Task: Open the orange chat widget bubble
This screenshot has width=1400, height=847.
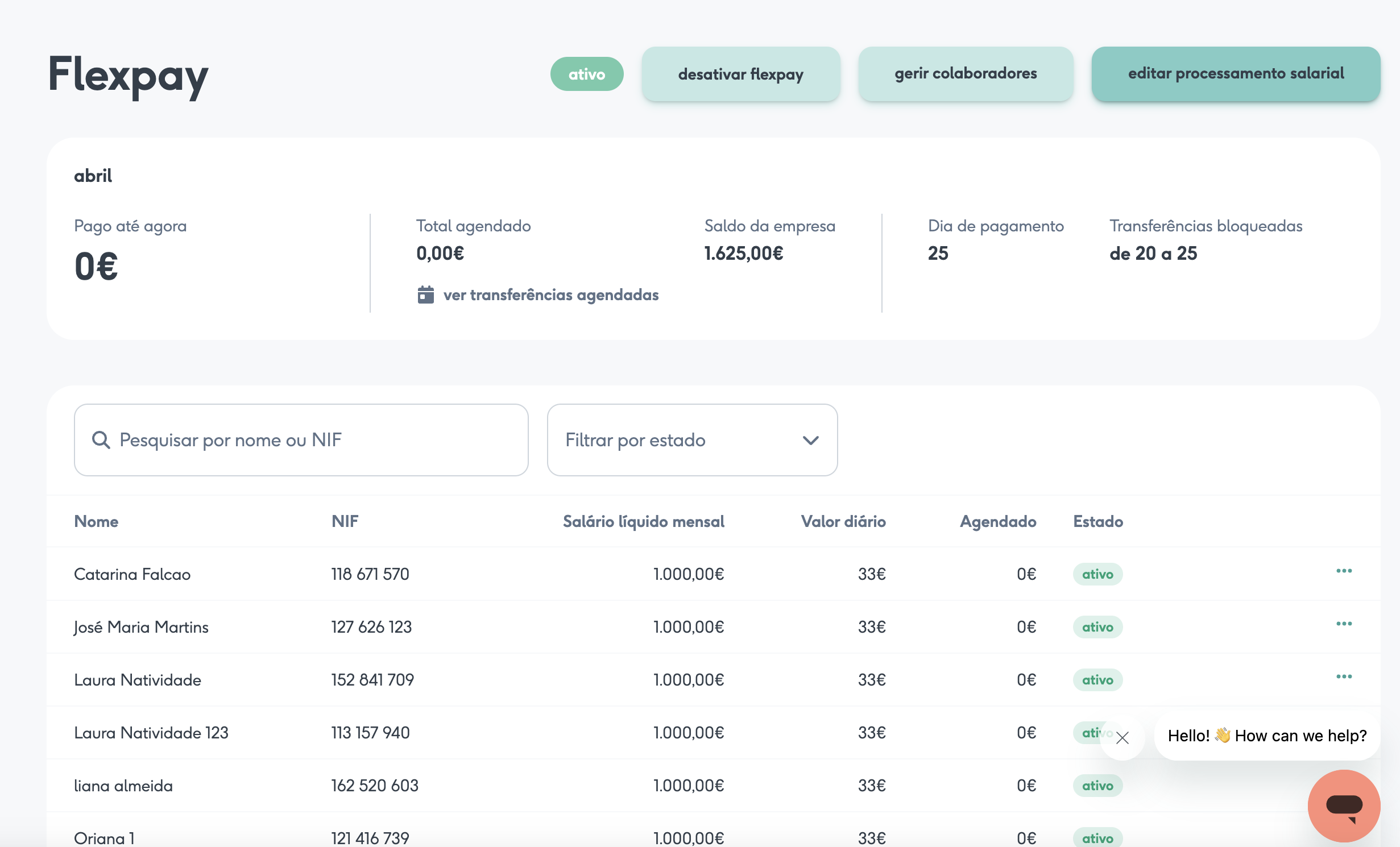Action: pyautogui.click(x=1344, y=806)
